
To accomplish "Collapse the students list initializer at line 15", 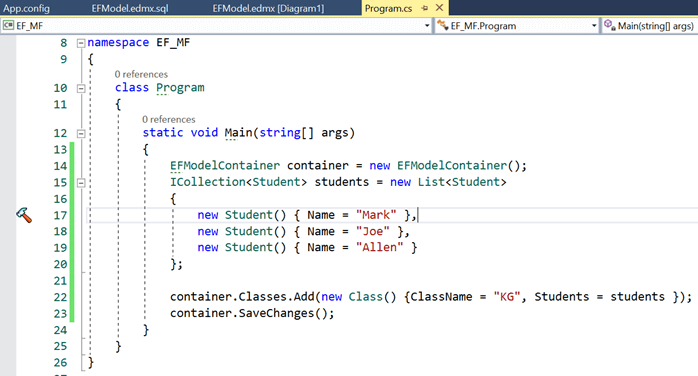I will pyautogui.click(x=81, y=183).
